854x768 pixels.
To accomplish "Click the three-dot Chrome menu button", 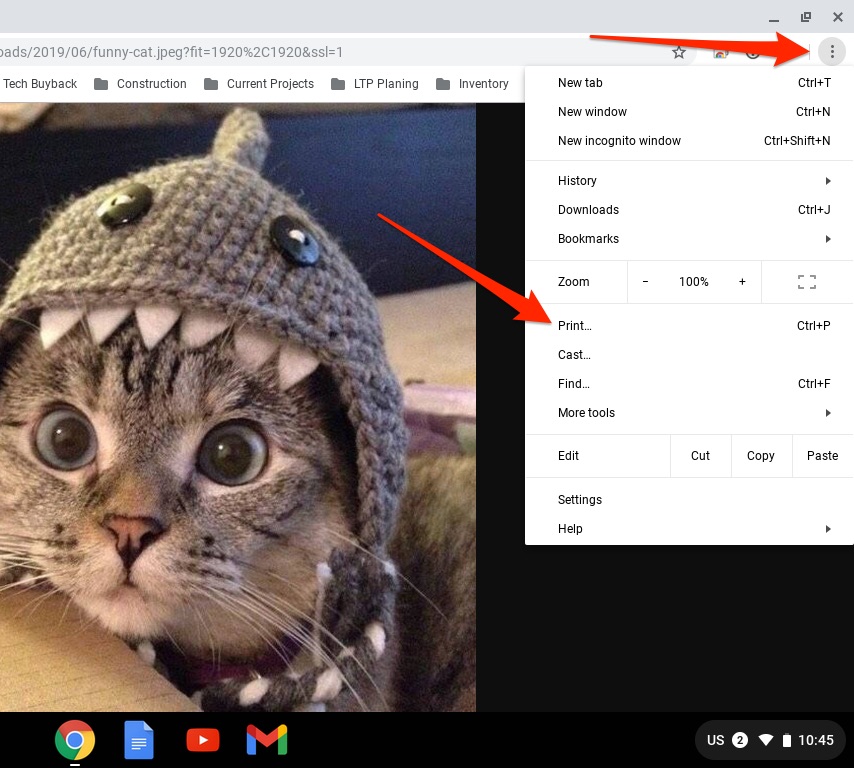I will (832, 52).
